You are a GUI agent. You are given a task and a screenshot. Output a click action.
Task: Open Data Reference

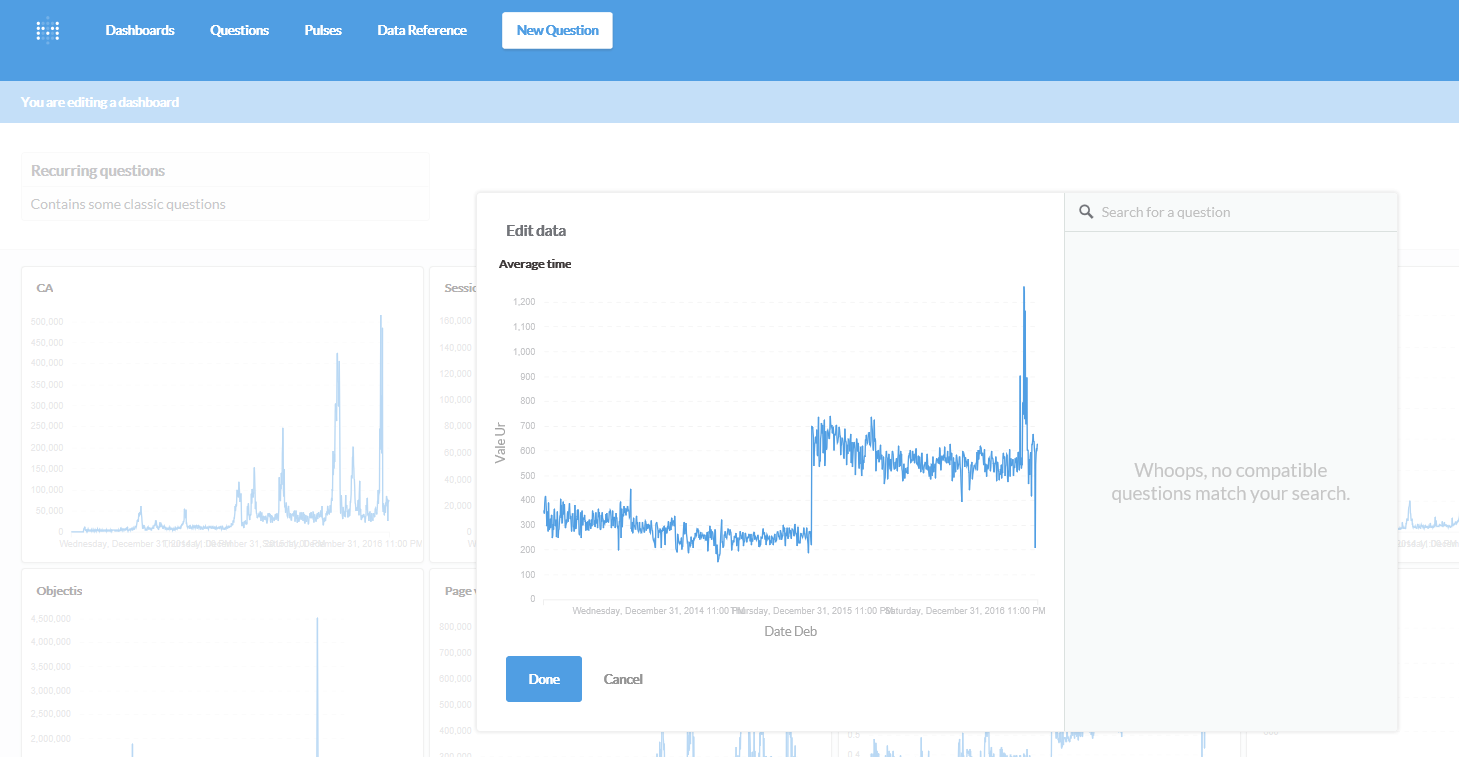[421, 30]
